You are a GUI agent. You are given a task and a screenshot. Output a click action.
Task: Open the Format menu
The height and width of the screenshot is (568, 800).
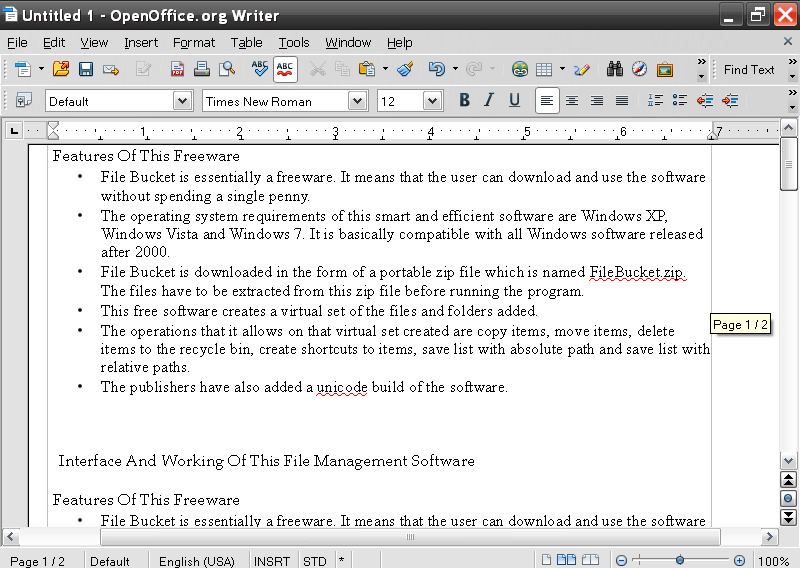(x=194, y=42)
